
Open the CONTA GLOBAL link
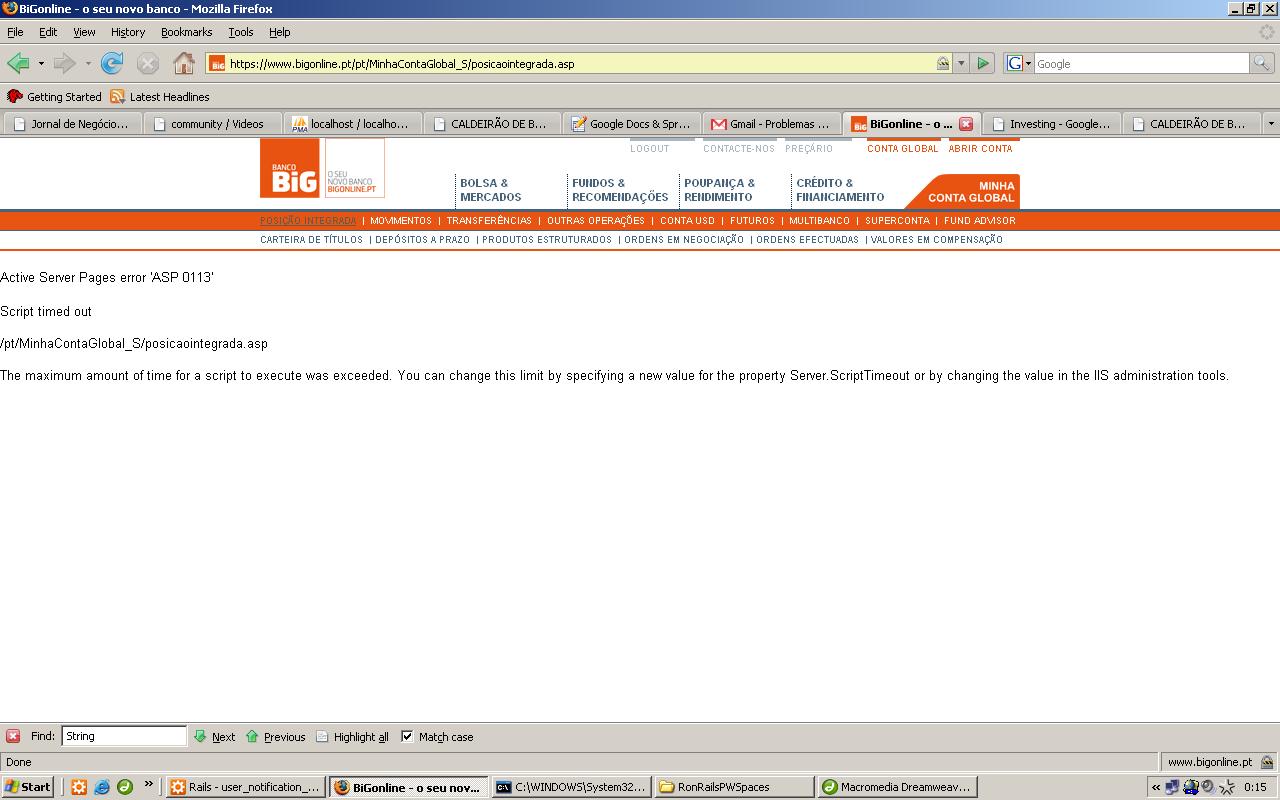point(903,149)
